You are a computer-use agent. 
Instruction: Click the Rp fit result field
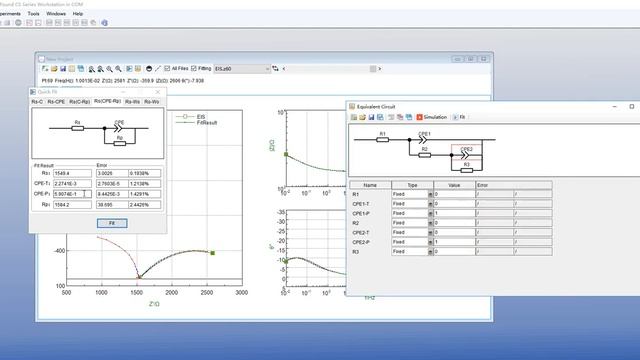coord(72,204)
